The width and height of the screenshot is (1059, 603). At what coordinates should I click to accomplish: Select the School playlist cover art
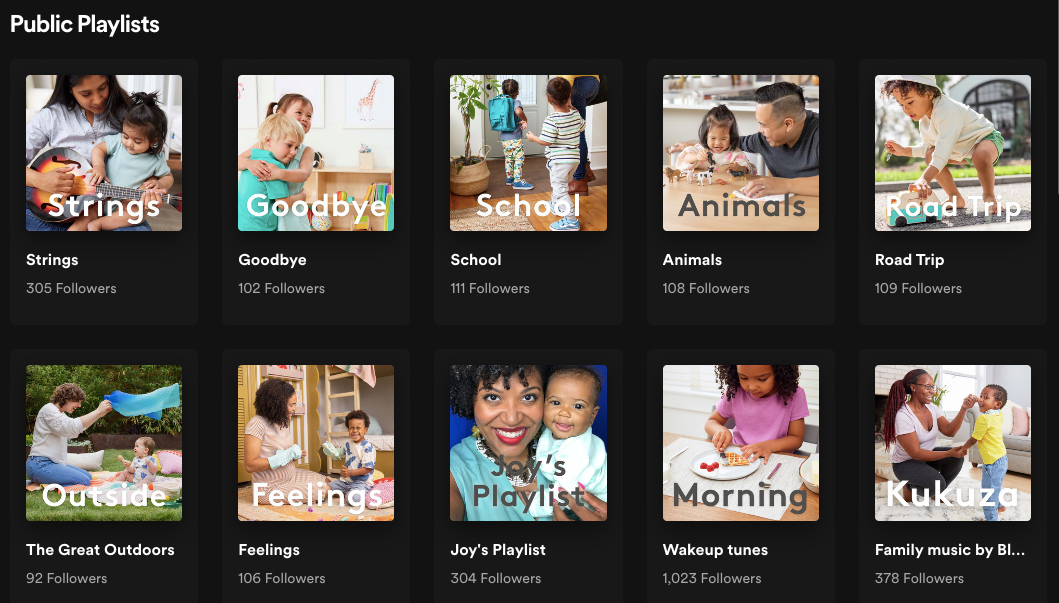pyautogui.click(x=528, y=153)
